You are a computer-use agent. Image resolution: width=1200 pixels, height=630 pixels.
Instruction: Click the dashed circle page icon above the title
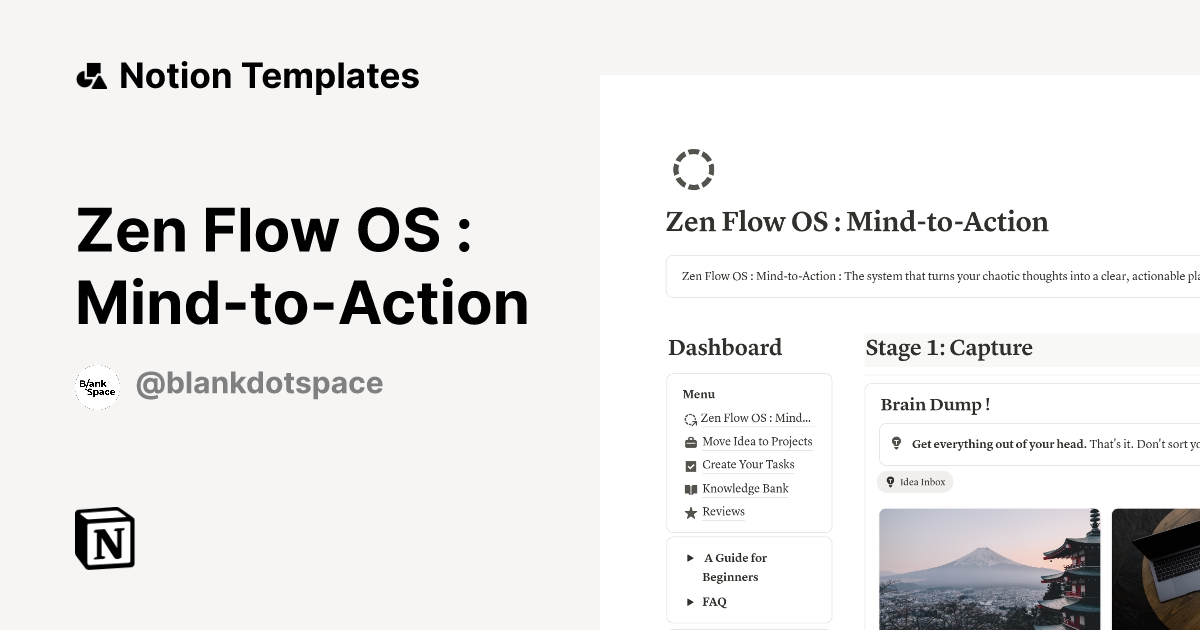tap(693, 169)
